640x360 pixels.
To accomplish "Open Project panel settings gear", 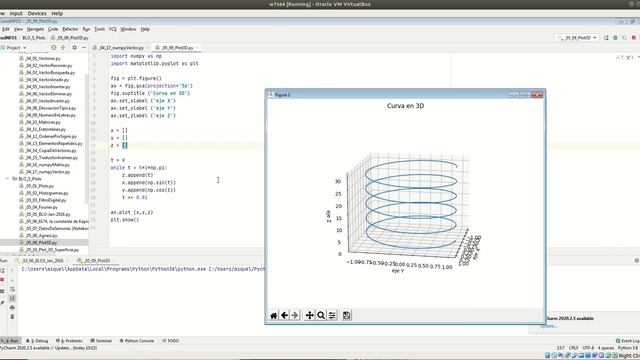I will [x=74, y=48].
